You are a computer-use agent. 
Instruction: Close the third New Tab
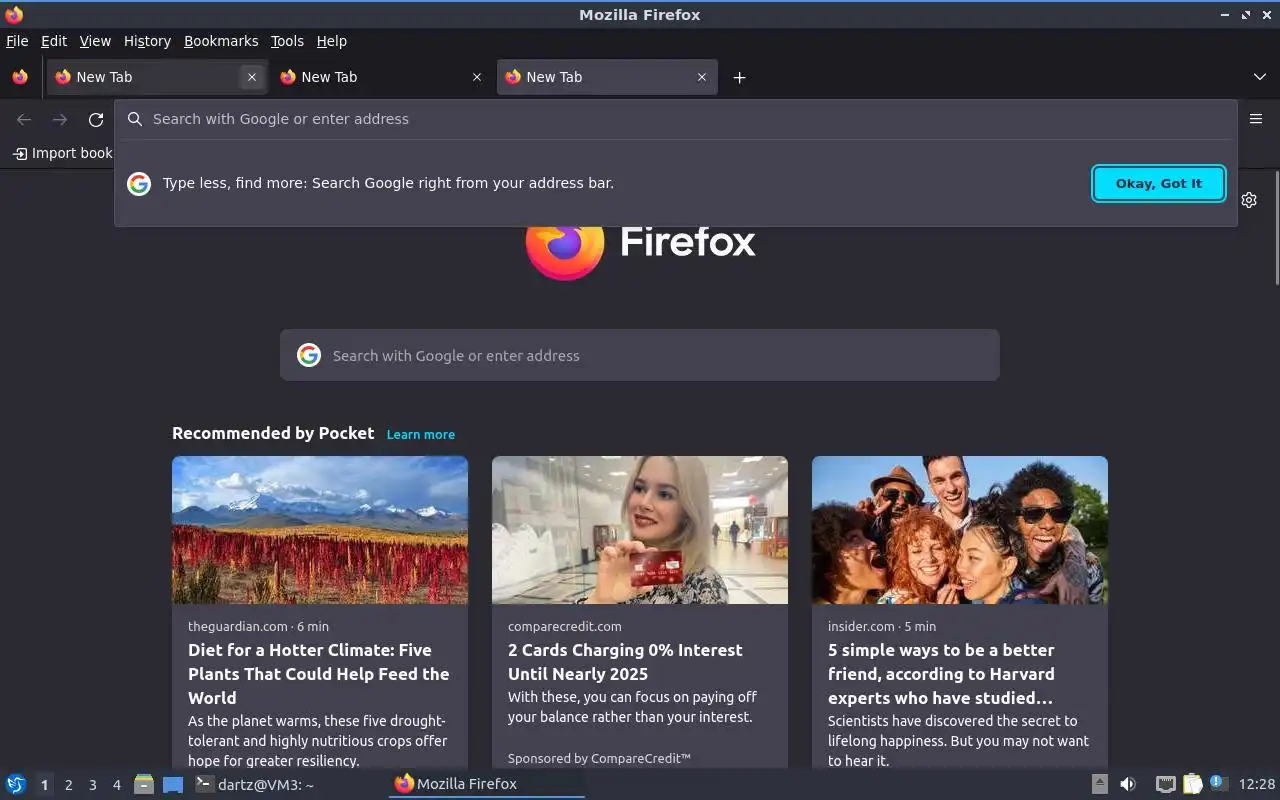(702, 77)
